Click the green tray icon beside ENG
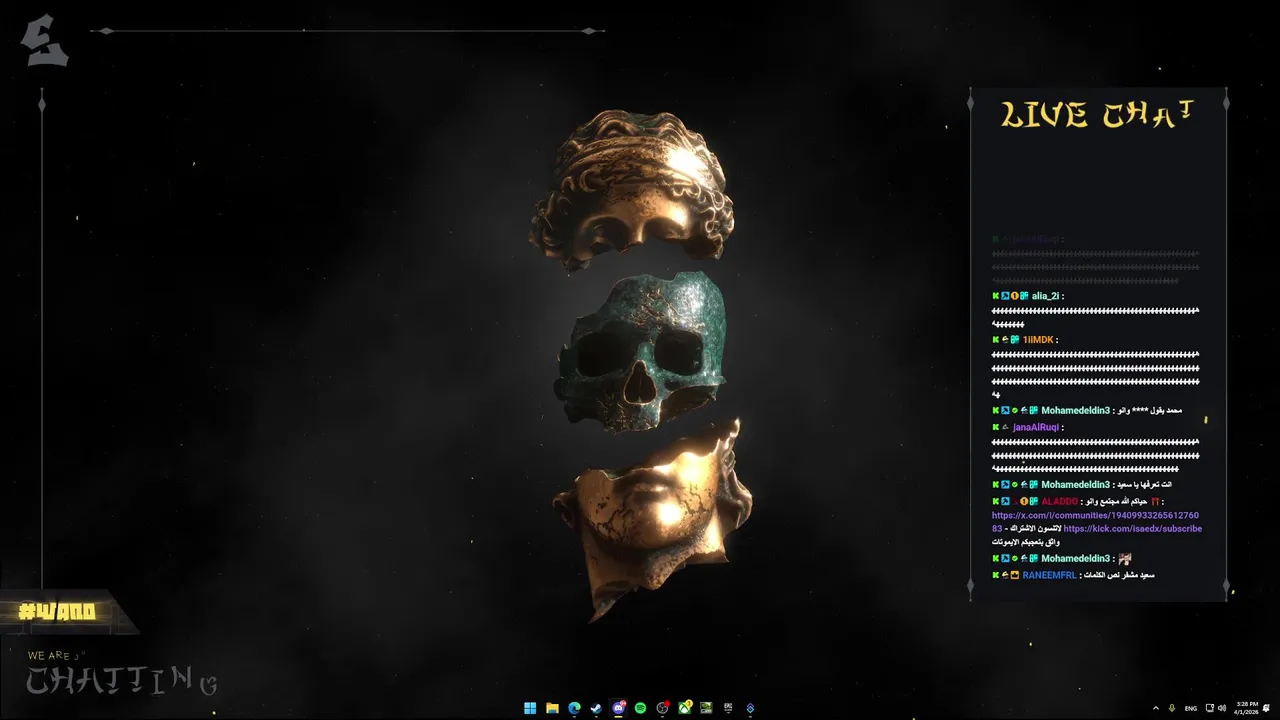The height and width of the screenshot is (720, 1280). tap(1172, 708)
